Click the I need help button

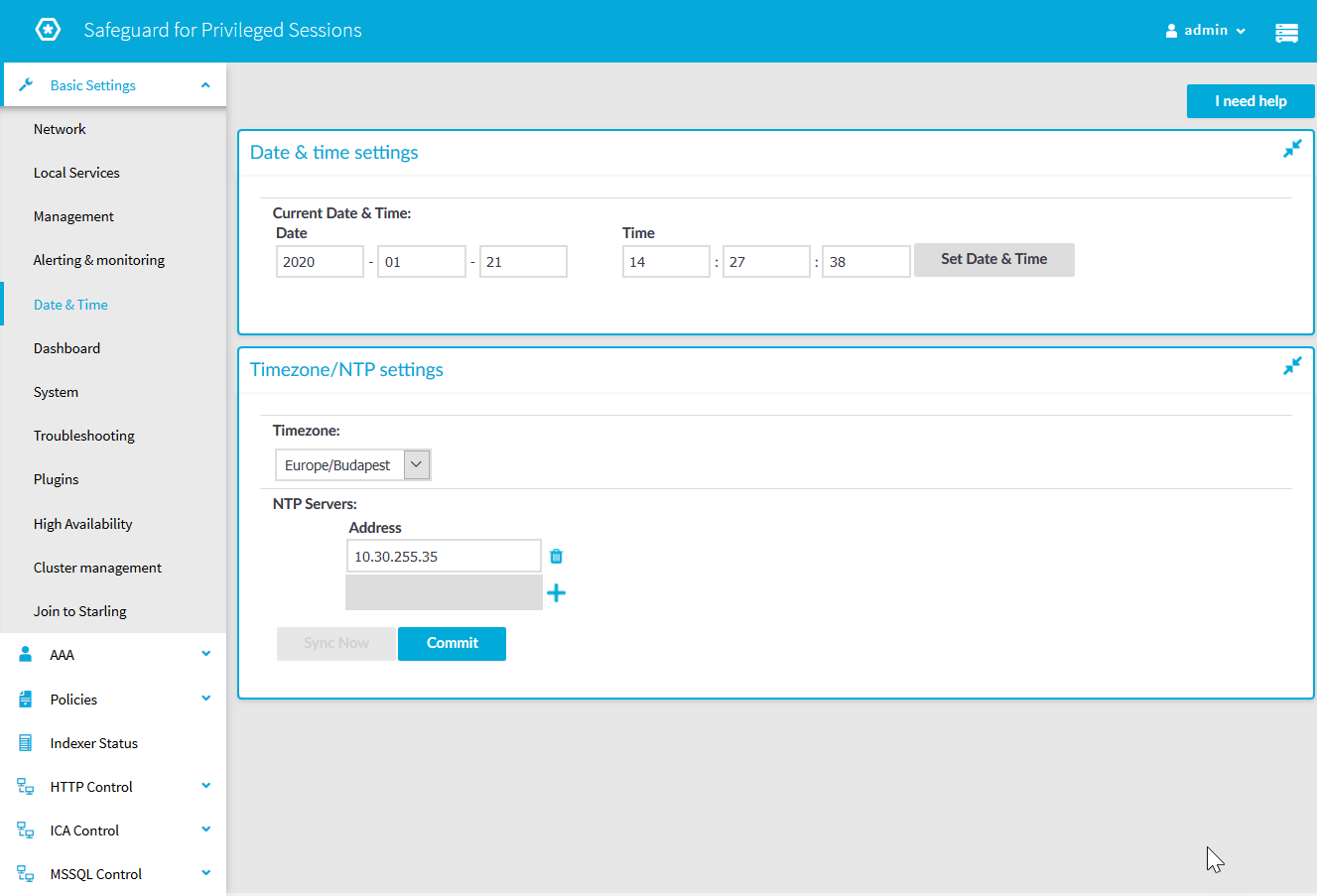click(x=1251, y=101)
